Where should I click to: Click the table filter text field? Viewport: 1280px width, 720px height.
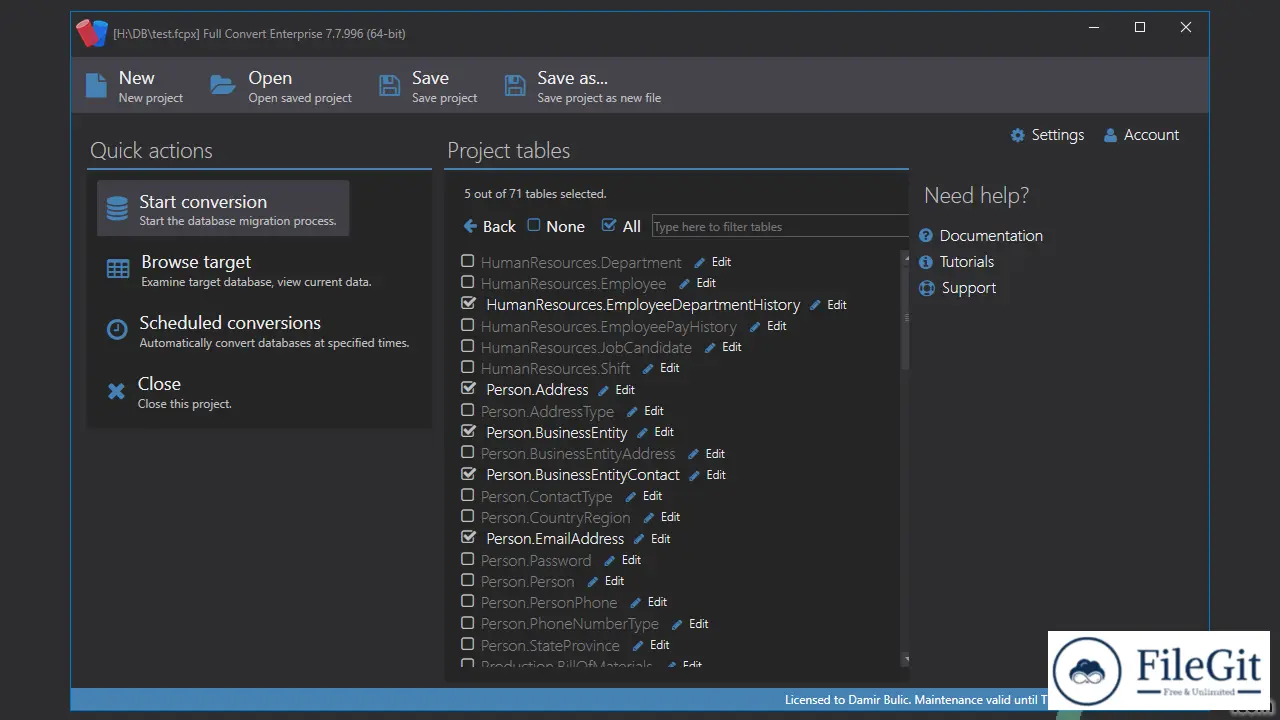click(x=780, y=226)
